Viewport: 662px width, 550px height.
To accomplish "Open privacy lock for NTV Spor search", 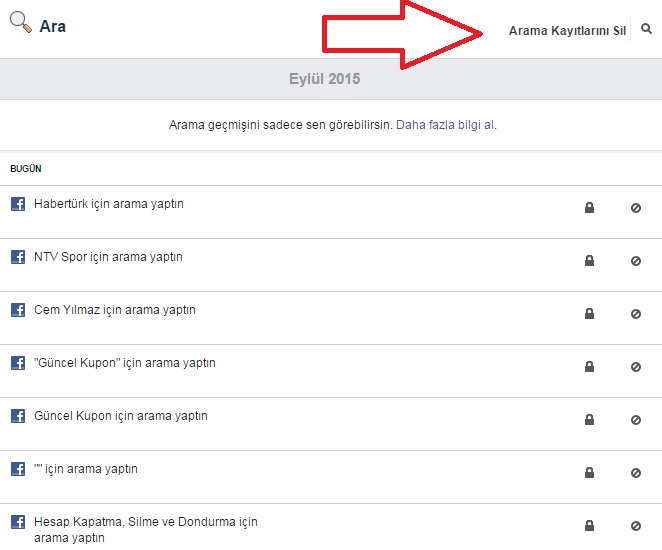I will (589, 261).
